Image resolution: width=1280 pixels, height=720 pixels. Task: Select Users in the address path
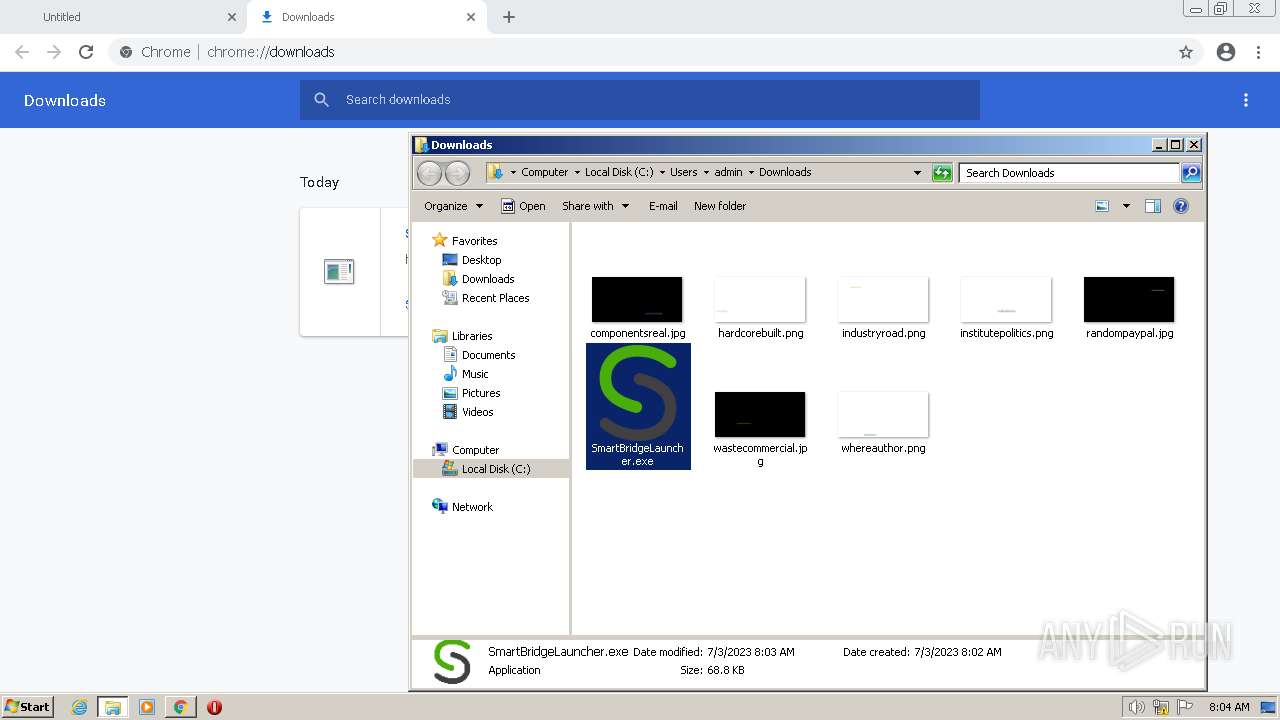click(684, 172)
